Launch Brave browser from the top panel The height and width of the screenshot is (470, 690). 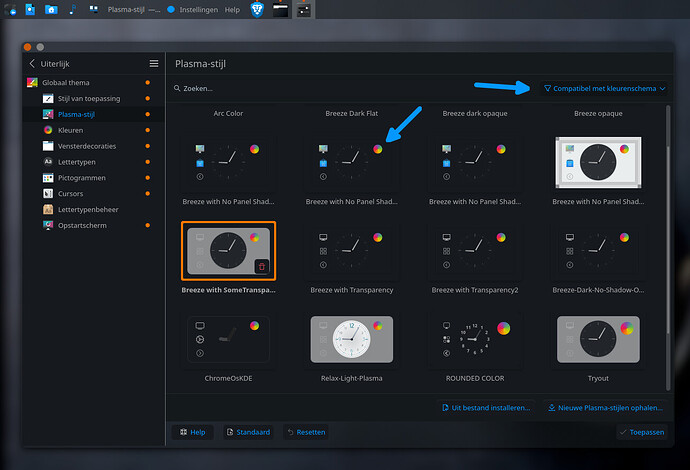(257, 9)
